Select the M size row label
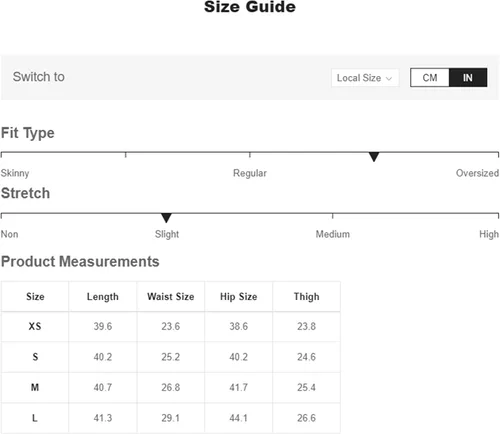The width and height of the screenshot is (500, 434). 35,387
